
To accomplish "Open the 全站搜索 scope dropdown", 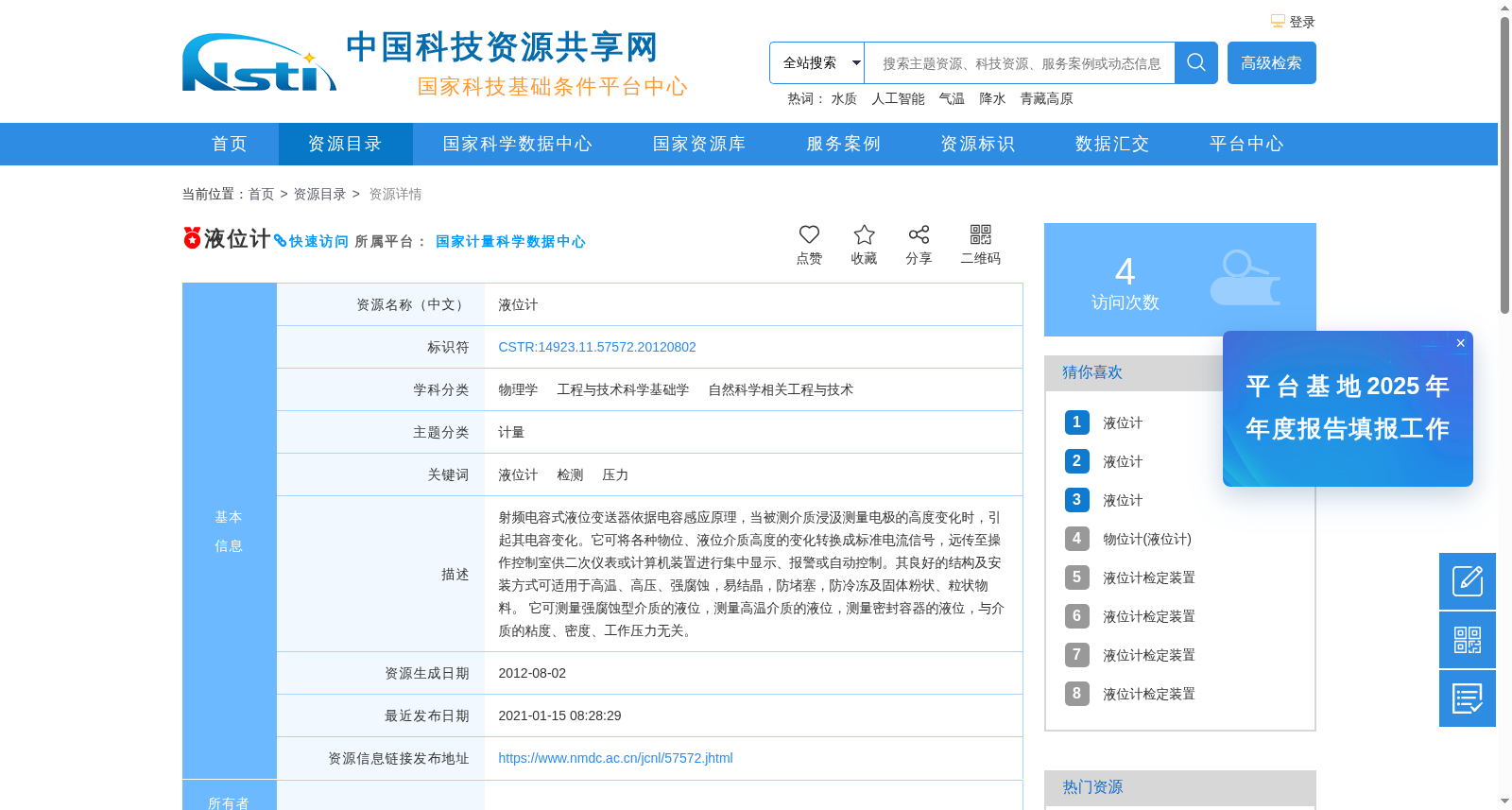I will click(817, 62).
